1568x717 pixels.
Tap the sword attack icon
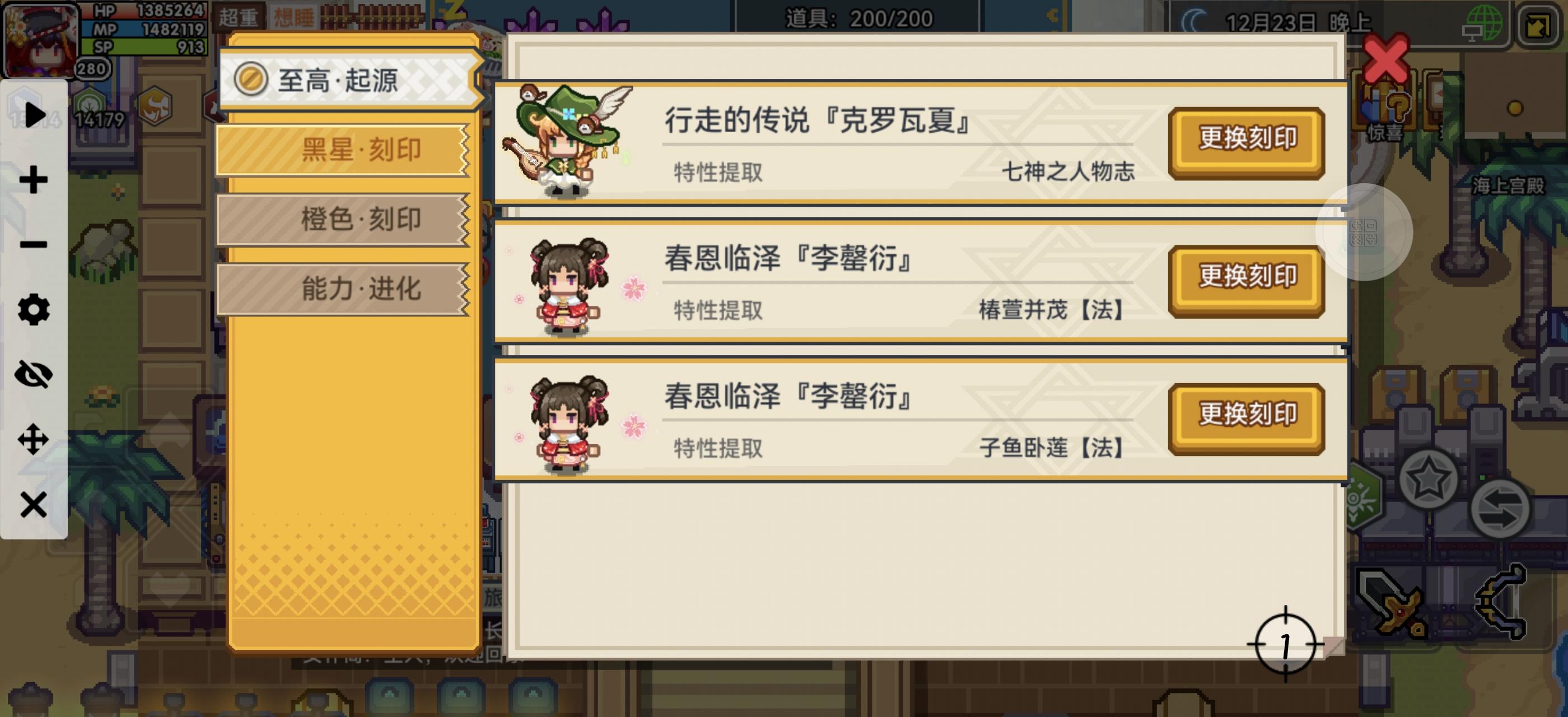1392,602
